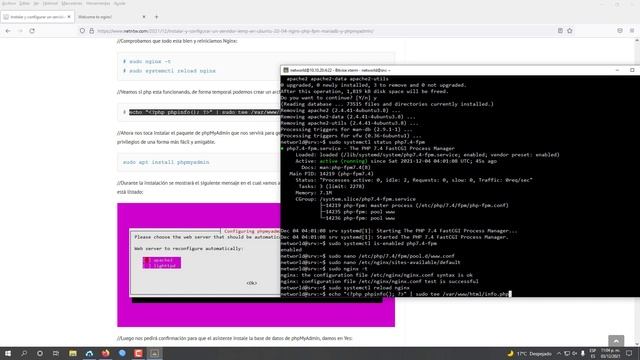640x360 pixels.
Task: Open Firefox from the taskbar
Action: tap(105, 353)
